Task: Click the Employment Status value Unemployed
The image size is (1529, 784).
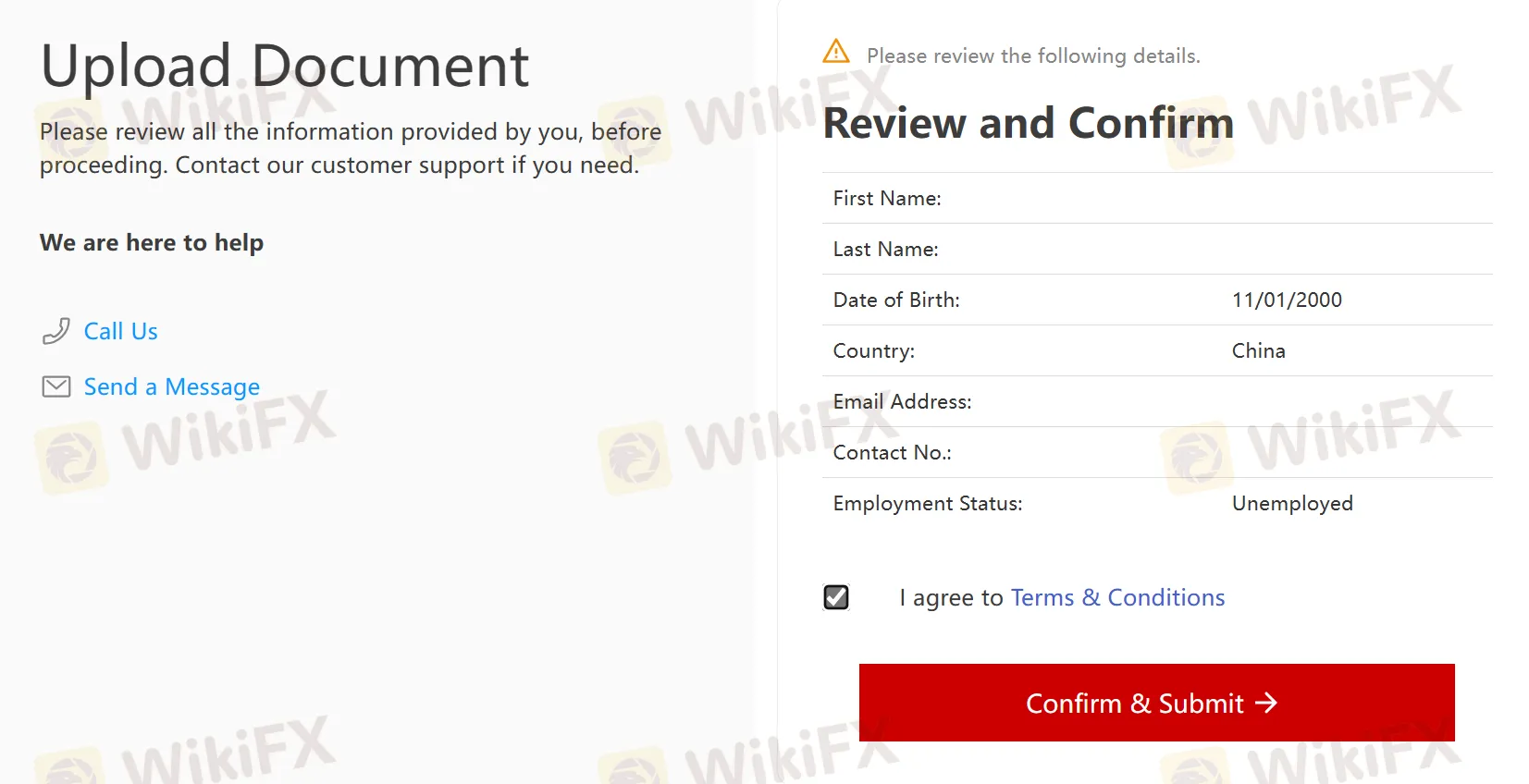Action: click(x=1291, y=503)
